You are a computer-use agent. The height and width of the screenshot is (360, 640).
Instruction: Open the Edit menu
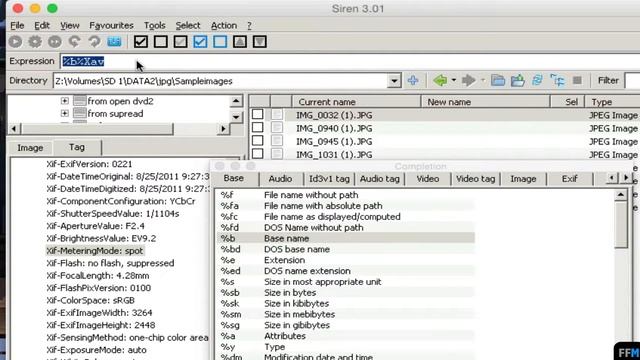[42, 25]
